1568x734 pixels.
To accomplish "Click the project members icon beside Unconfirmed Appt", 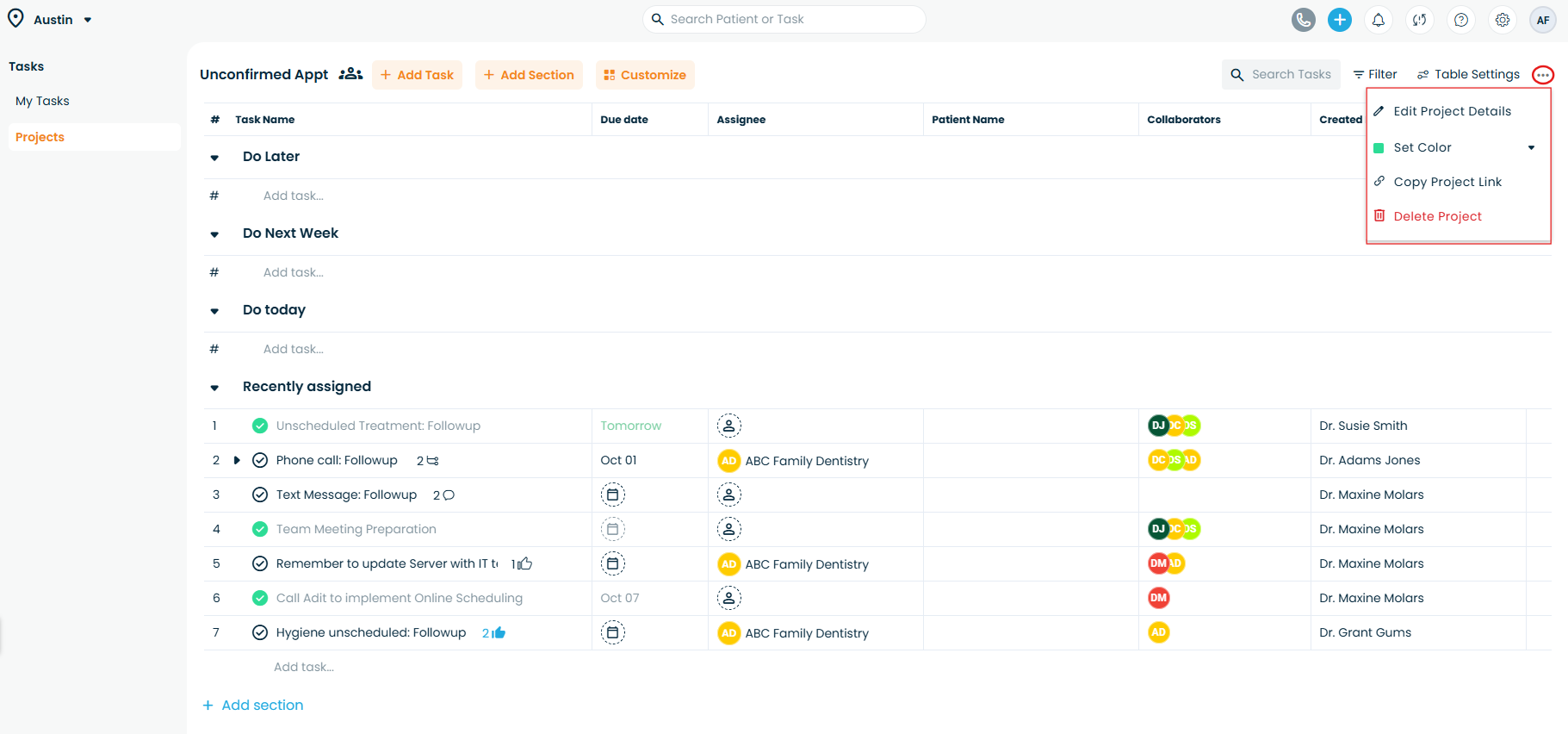I will pyautogui.click(x=350, y=74).
